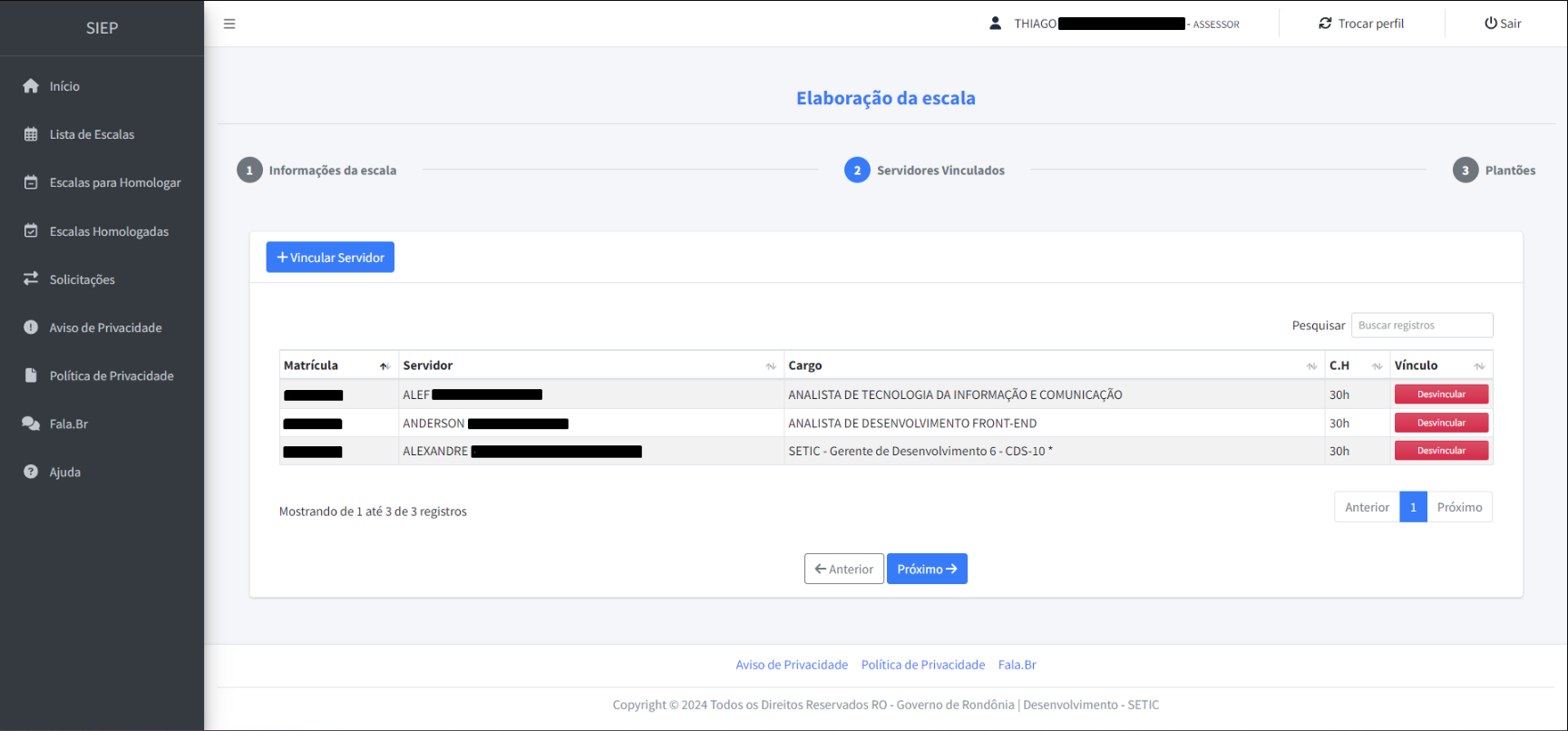This screenshot has width=1568, height=731.
Task: Sort table by Matrícula column arrow
Action: (x=385, y=366)
